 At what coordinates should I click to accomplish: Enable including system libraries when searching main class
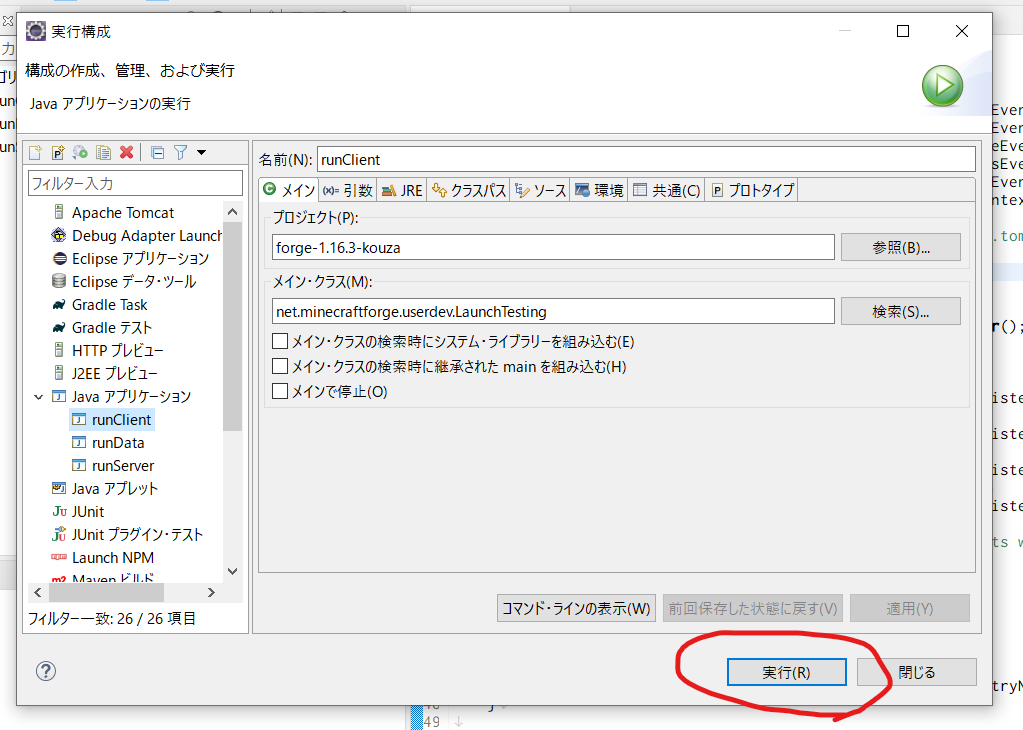pos(280,341)
